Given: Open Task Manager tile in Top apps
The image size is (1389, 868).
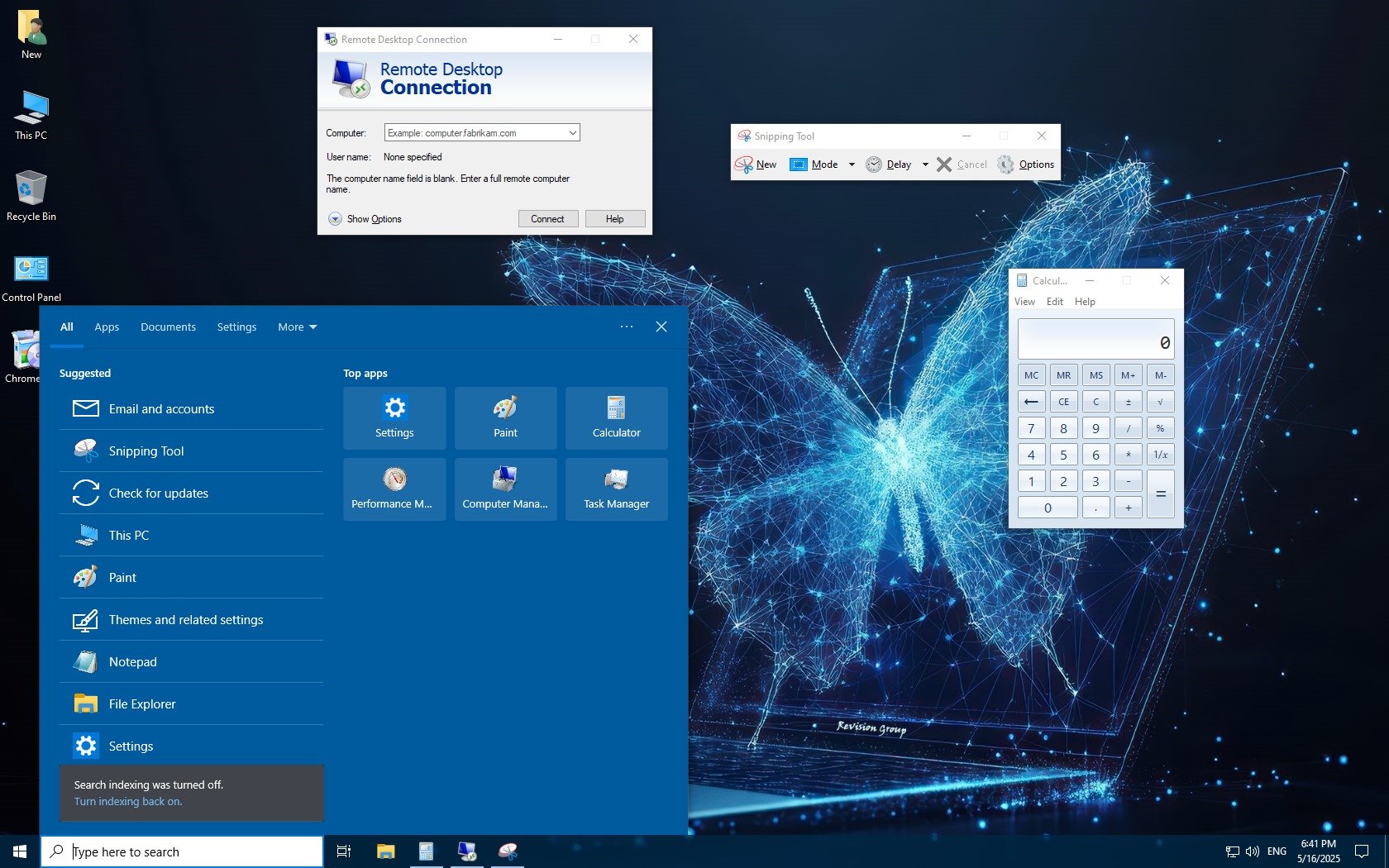Looking at the screenshot, I should pyautogui.click(x=616, y=489).
